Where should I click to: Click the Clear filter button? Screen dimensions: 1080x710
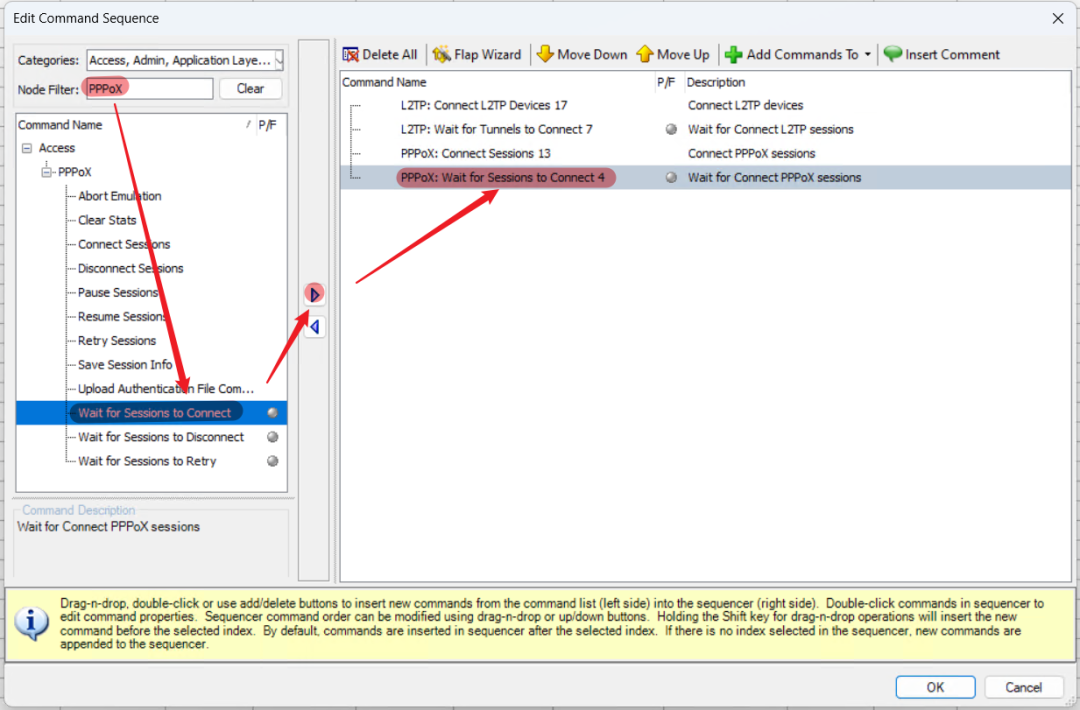(250, 89)
